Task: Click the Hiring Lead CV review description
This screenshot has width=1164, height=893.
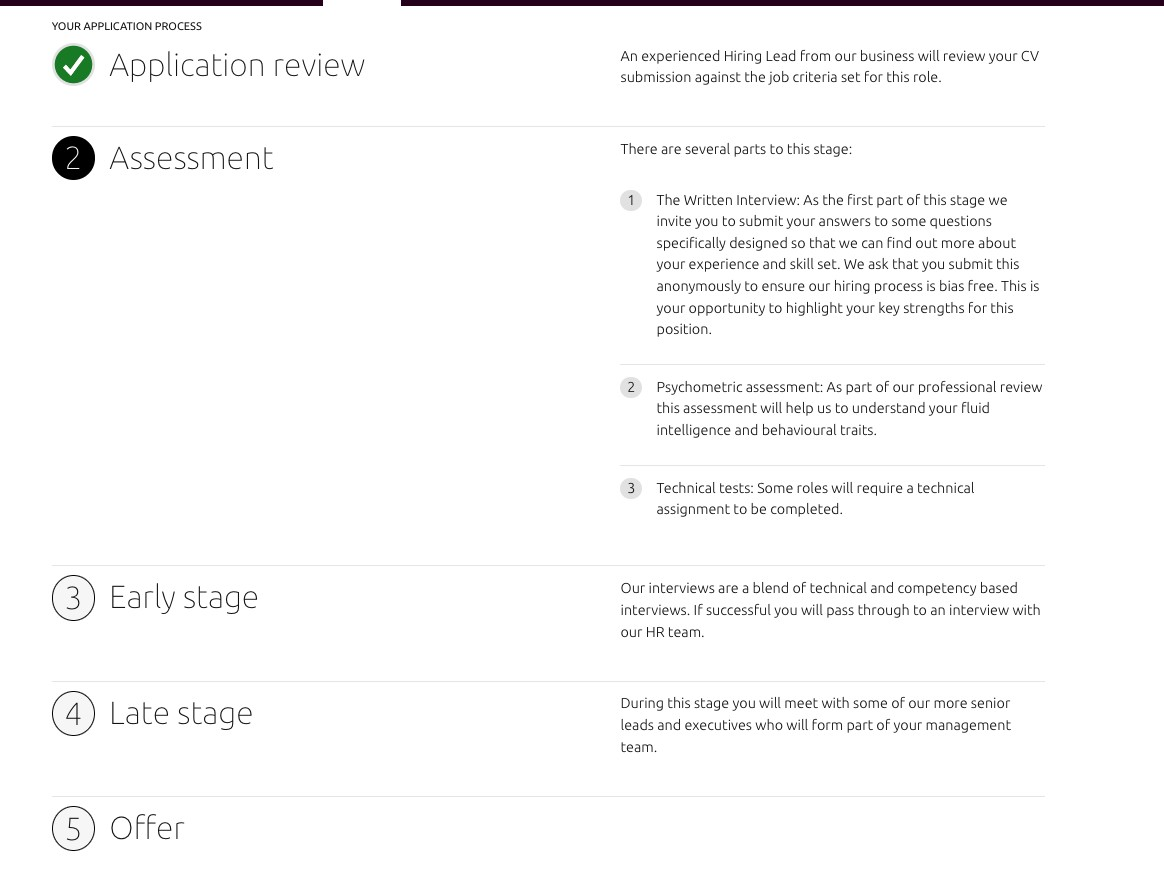Action: pos(830,66)
